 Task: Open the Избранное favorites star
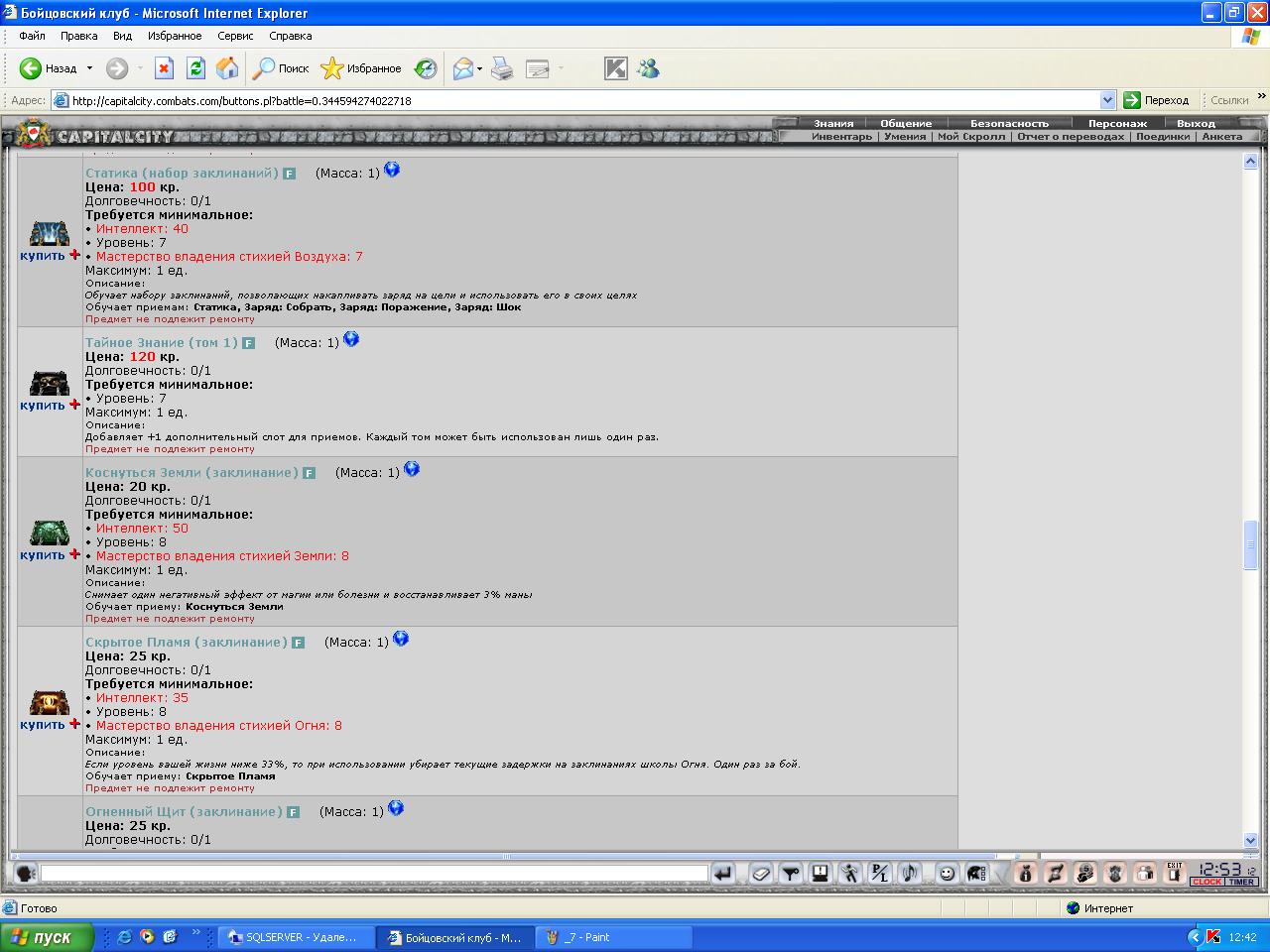(361, 68)
